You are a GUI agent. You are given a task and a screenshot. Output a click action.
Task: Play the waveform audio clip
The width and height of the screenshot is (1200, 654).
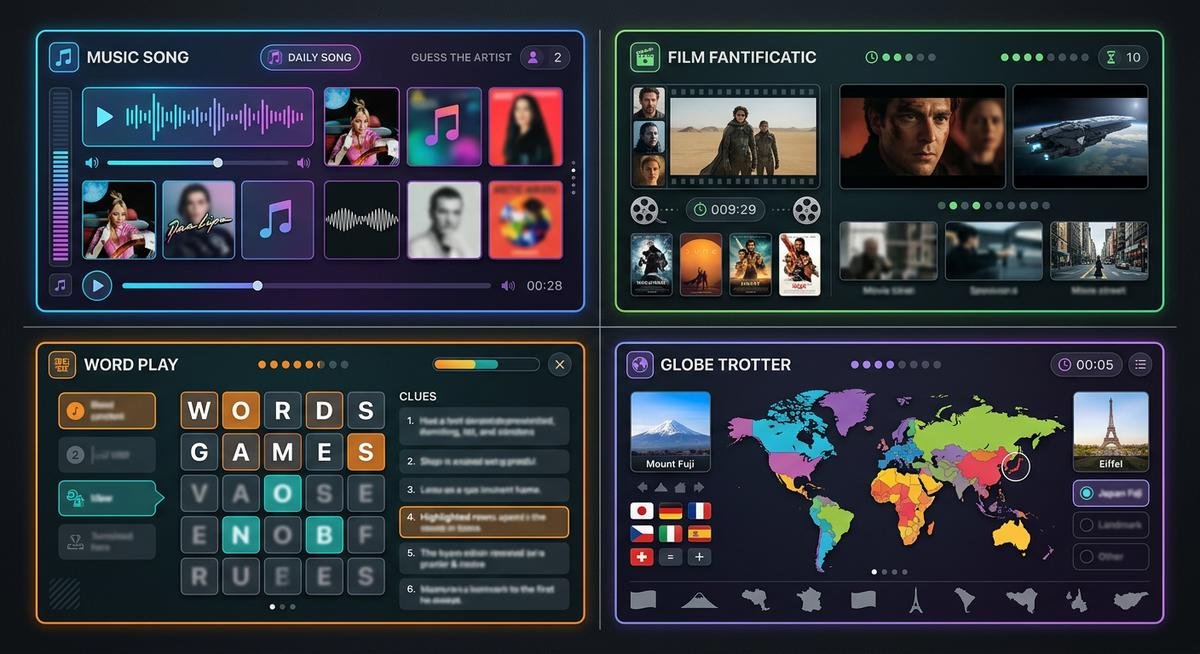point(104,117)
